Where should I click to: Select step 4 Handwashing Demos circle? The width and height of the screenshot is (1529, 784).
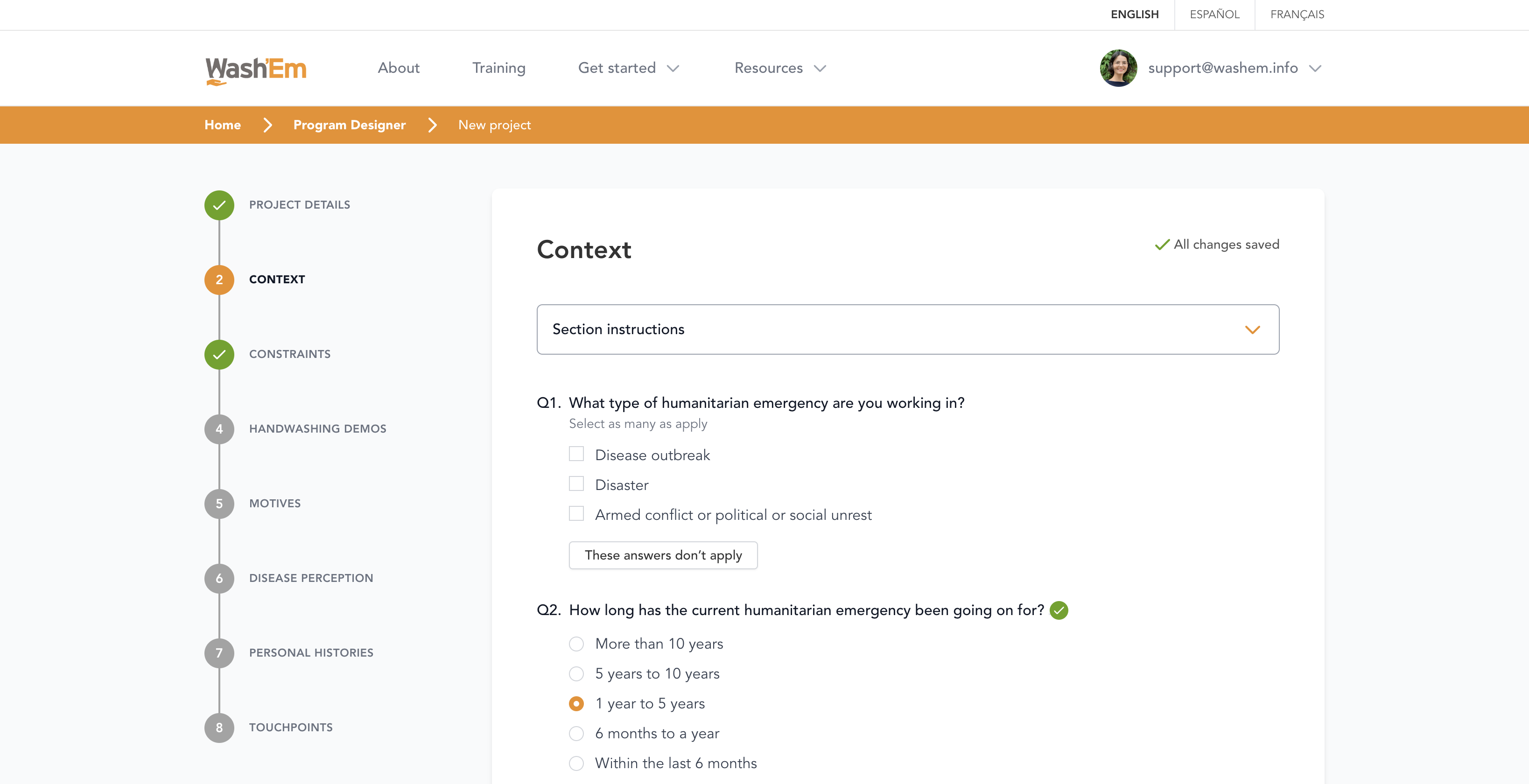click(219, 429)
